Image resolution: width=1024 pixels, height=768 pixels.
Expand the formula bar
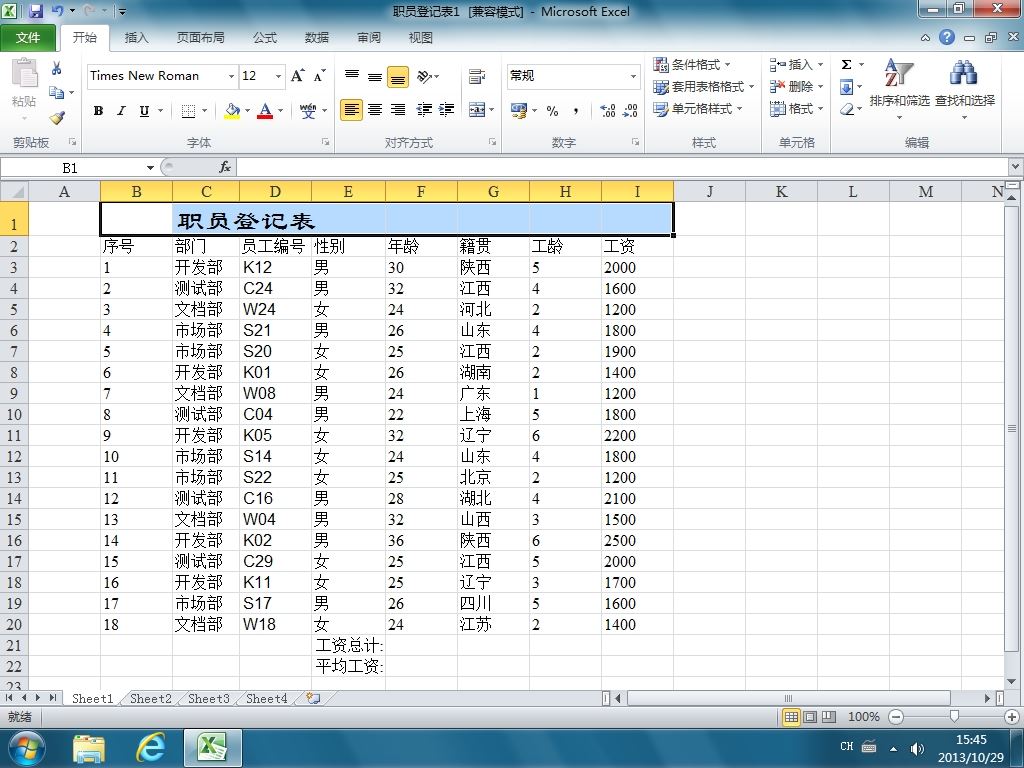click(1015, 167)
